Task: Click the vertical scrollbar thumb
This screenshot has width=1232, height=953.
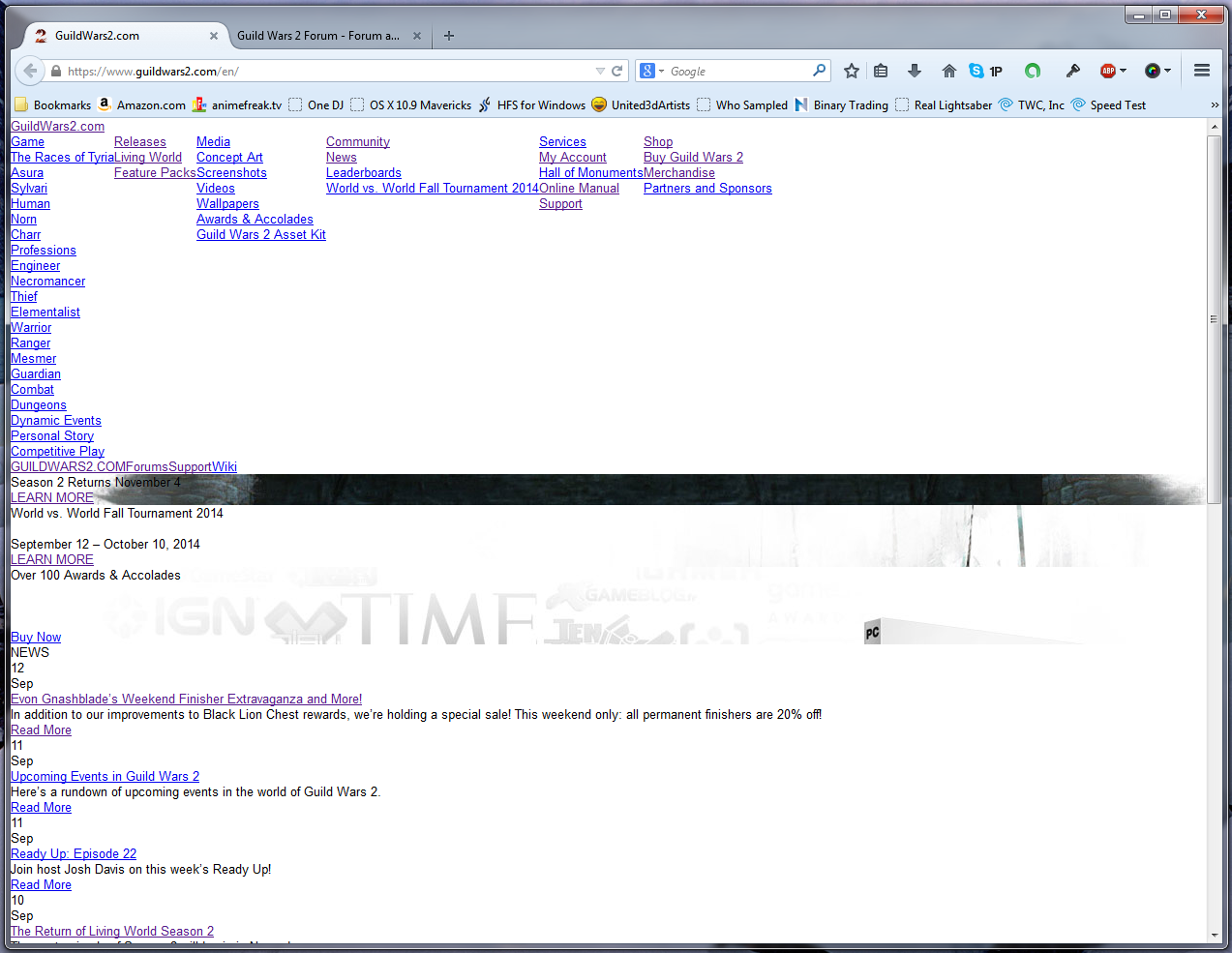Action: pos(1215,319)
